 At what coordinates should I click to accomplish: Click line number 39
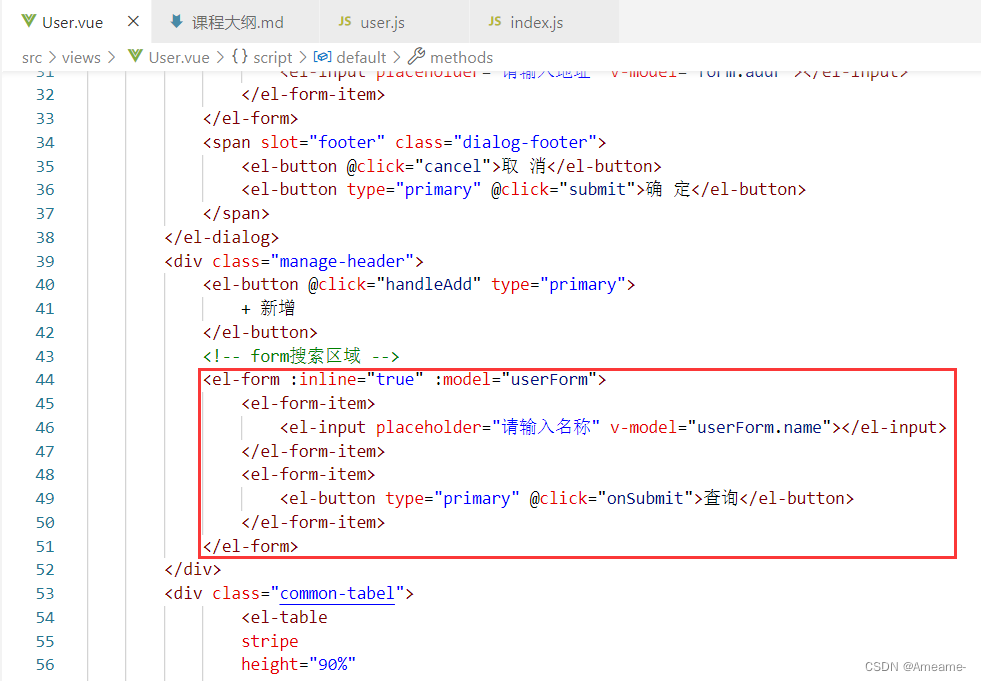click(x=45, y=261)
